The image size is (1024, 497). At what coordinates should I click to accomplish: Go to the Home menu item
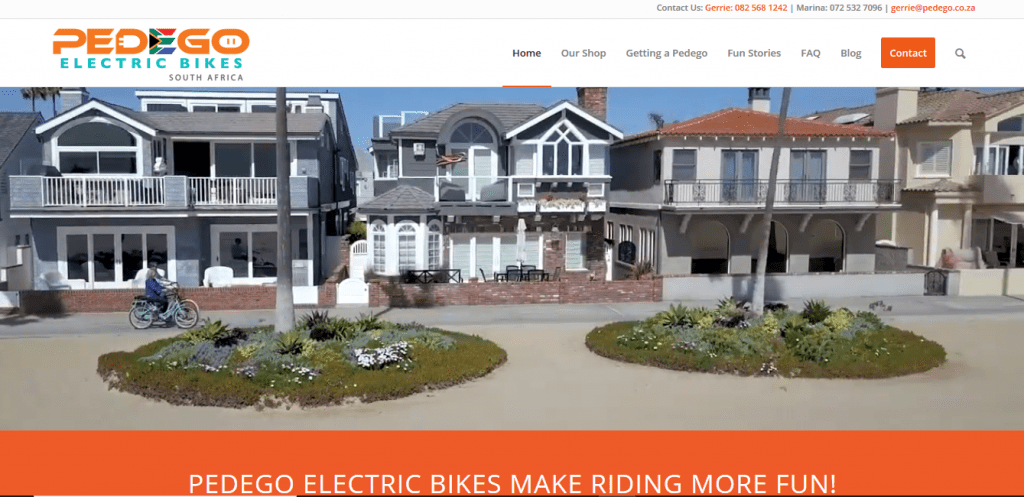coord(526,54)
